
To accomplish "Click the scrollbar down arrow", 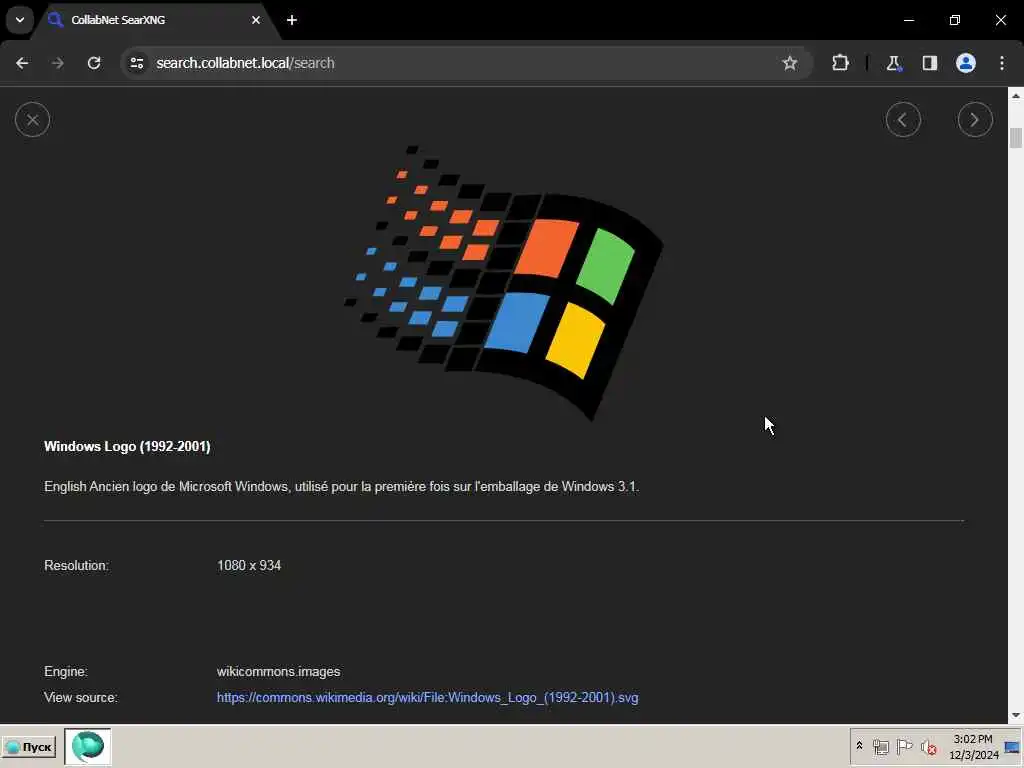I will [x=1016, y=715].
